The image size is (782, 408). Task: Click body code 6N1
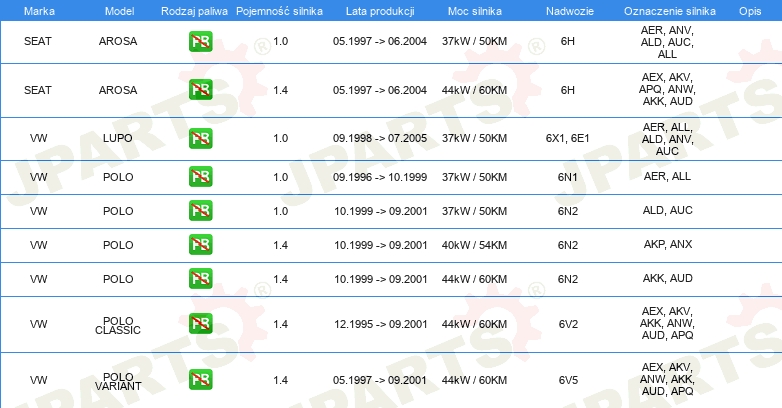click(568, 177)
